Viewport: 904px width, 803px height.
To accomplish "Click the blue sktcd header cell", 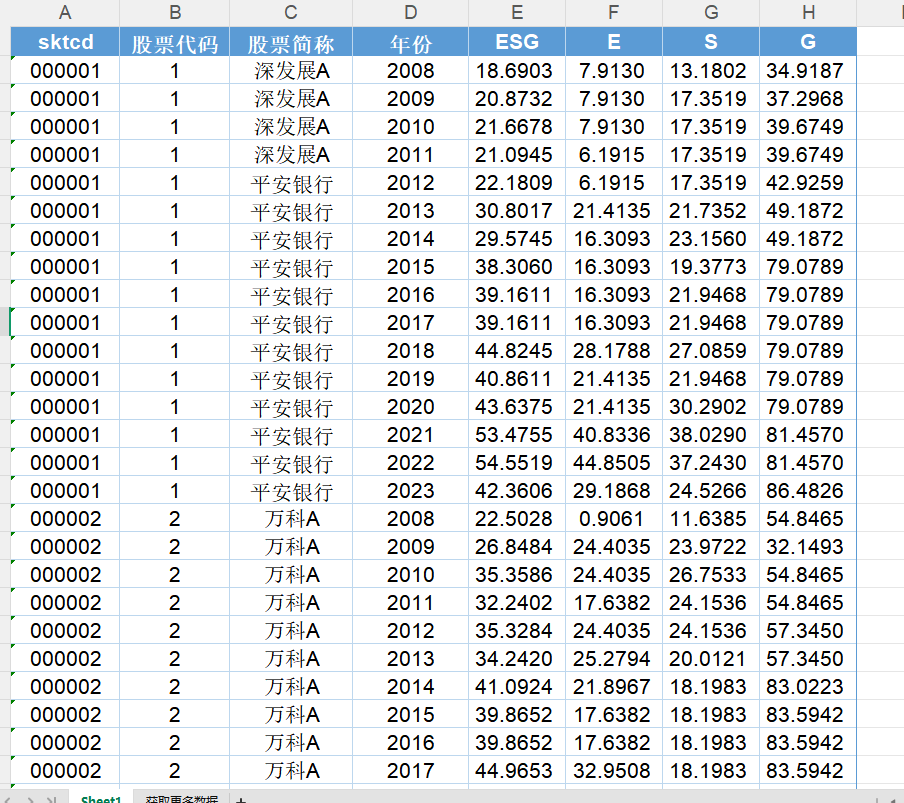I will click(x=65, y=42).
